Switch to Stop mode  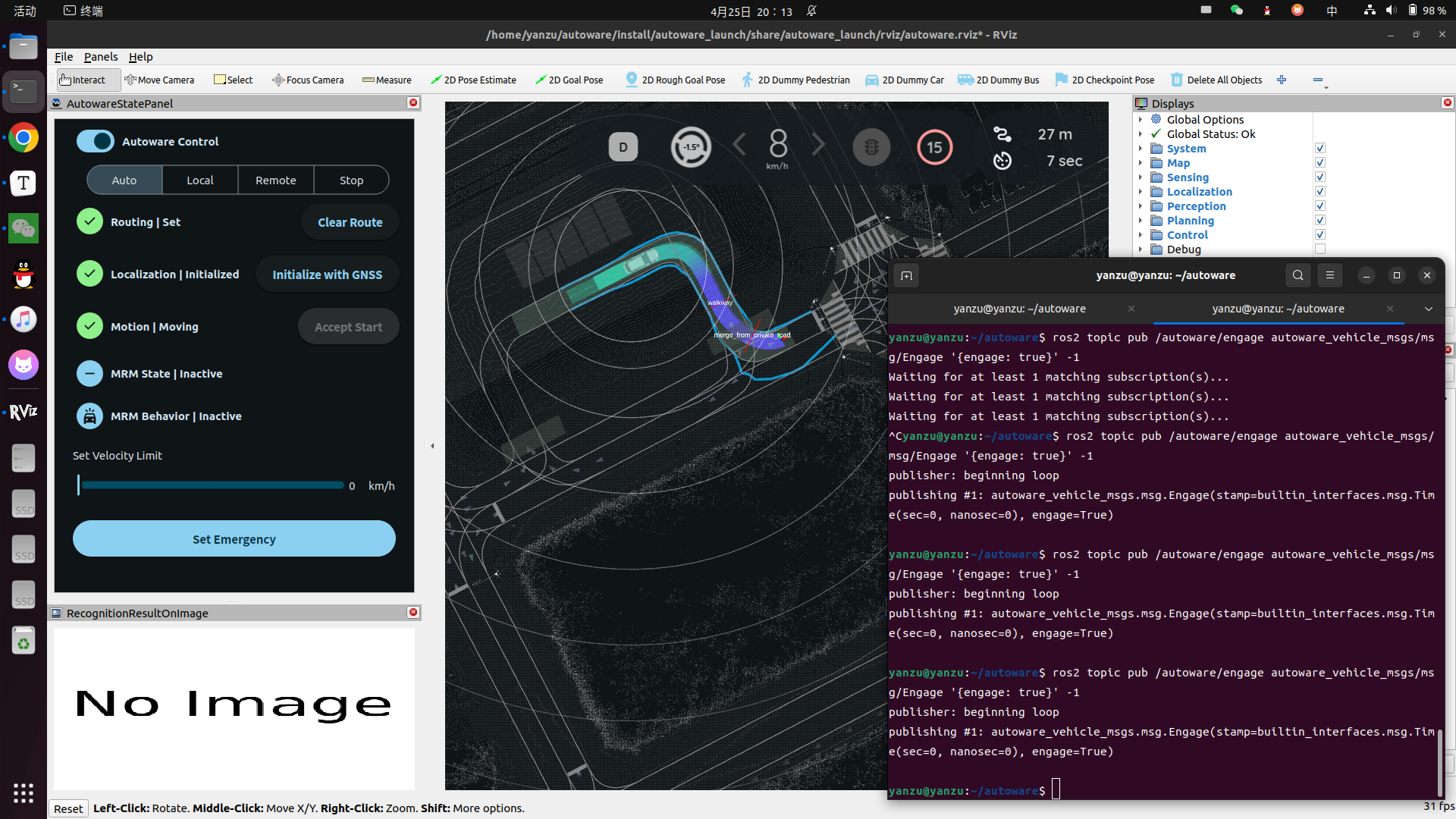pos(351,180)
